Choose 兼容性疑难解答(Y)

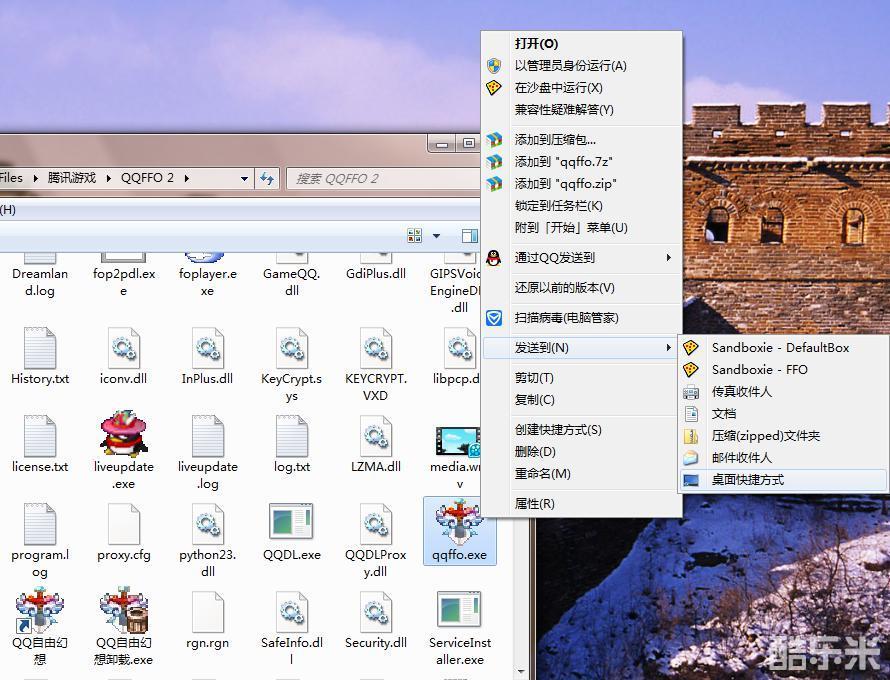[582, 110]
